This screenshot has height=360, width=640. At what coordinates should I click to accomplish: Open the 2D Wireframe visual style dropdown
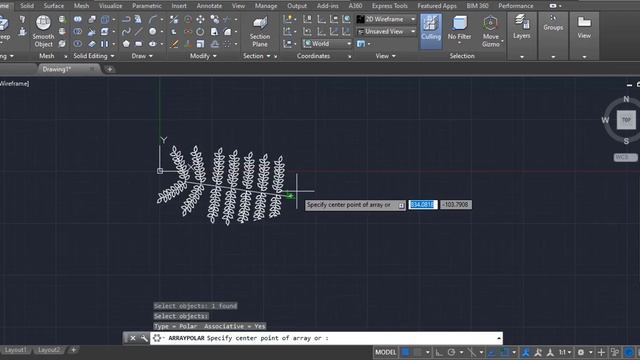click(x=386, y=19)
